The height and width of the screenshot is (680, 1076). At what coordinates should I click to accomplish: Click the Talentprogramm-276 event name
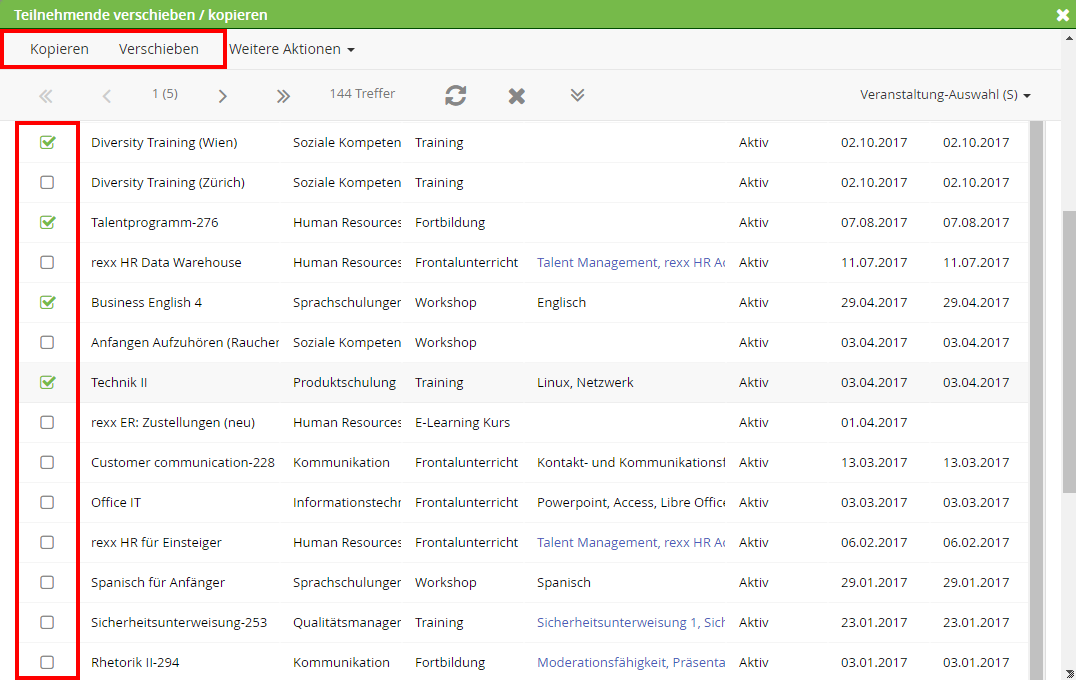[154, 222]
